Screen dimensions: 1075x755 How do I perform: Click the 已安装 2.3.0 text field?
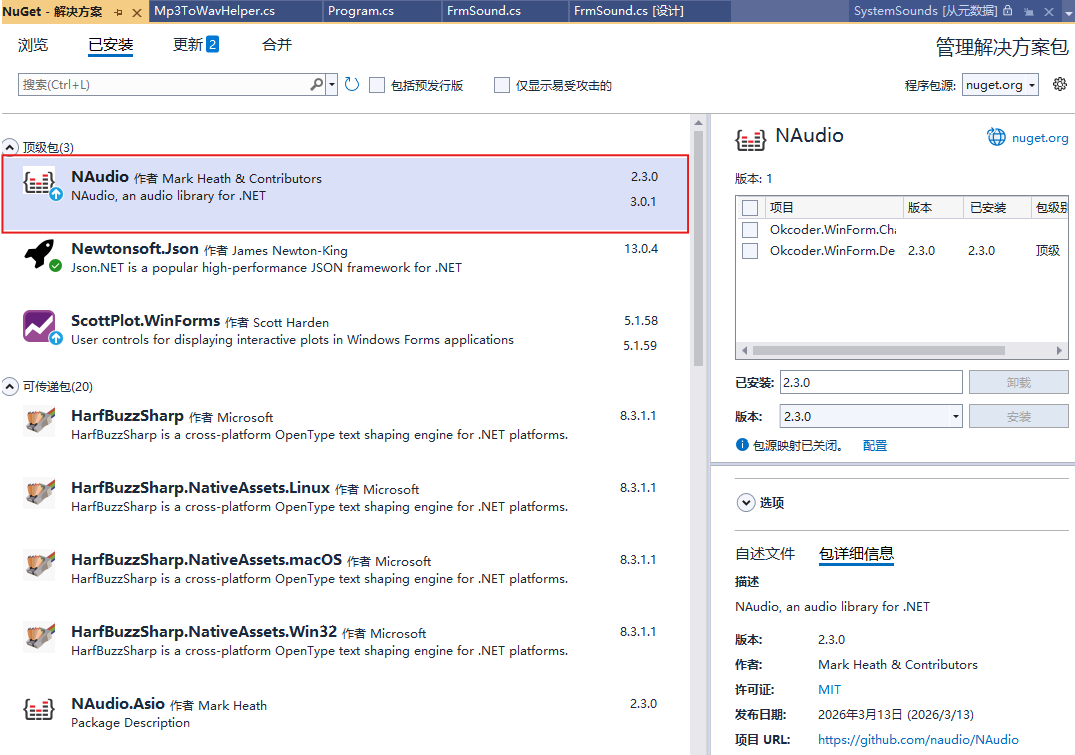[871, 383]
